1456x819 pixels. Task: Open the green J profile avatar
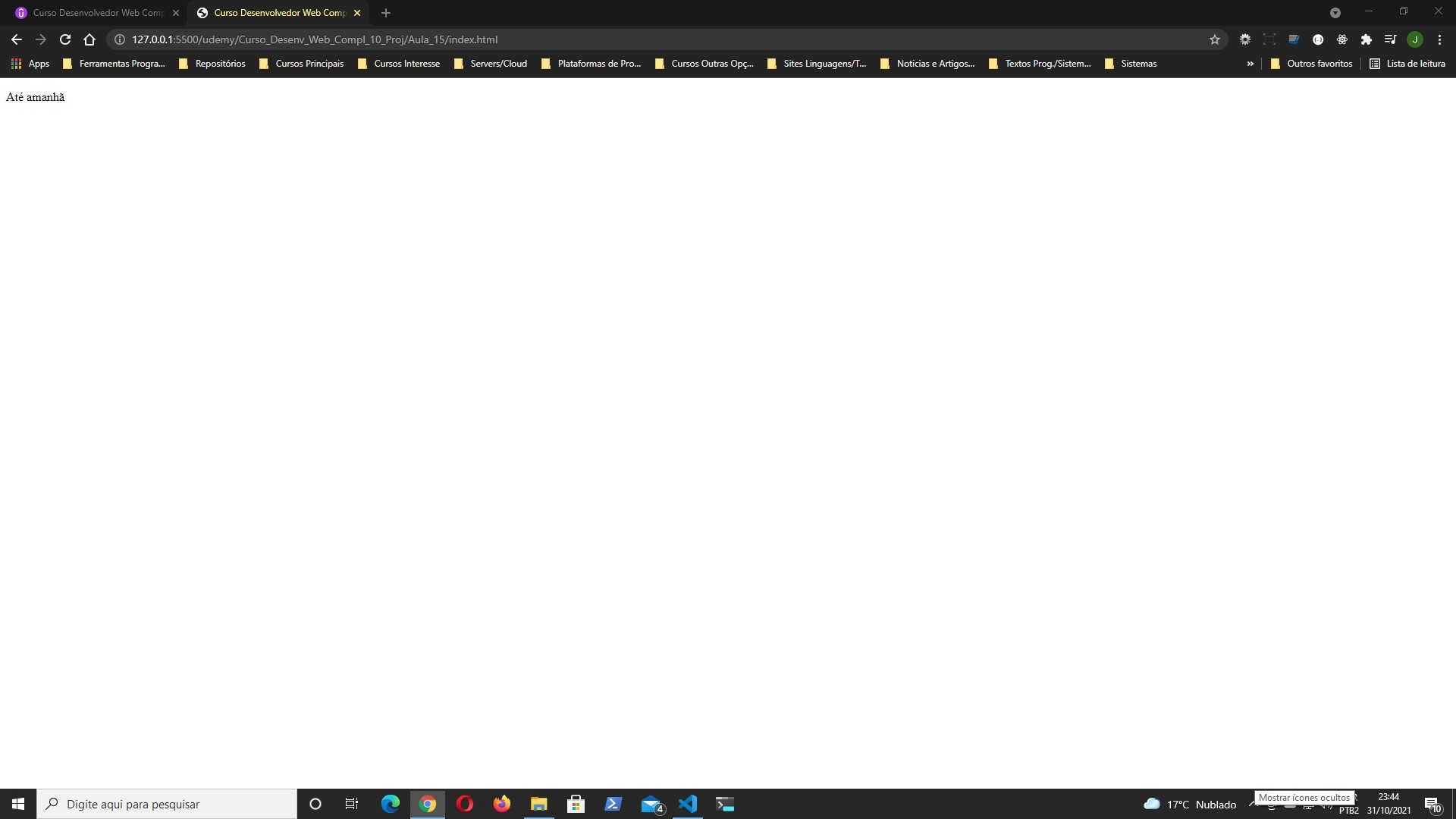click(x=1415, y=39)
